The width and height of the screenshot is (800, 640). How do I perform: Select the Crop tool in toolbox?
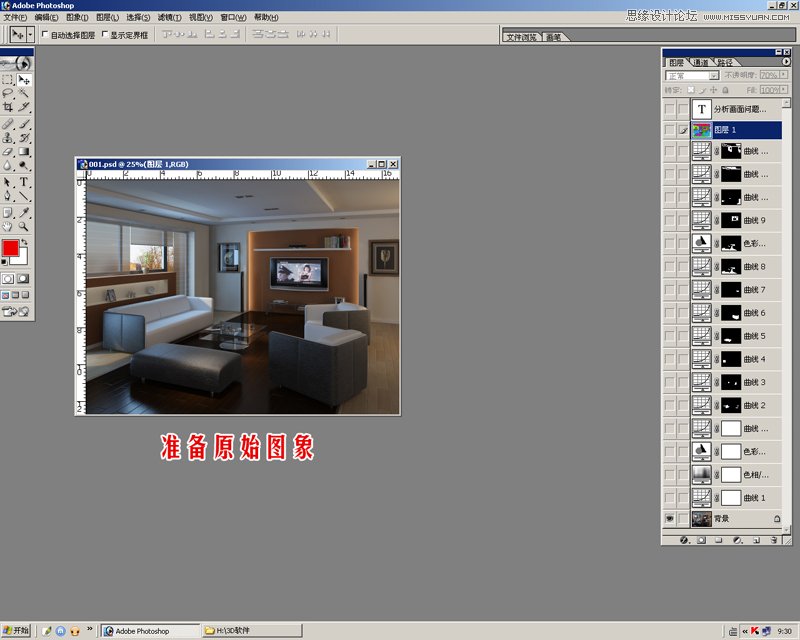tap(8, 107)
